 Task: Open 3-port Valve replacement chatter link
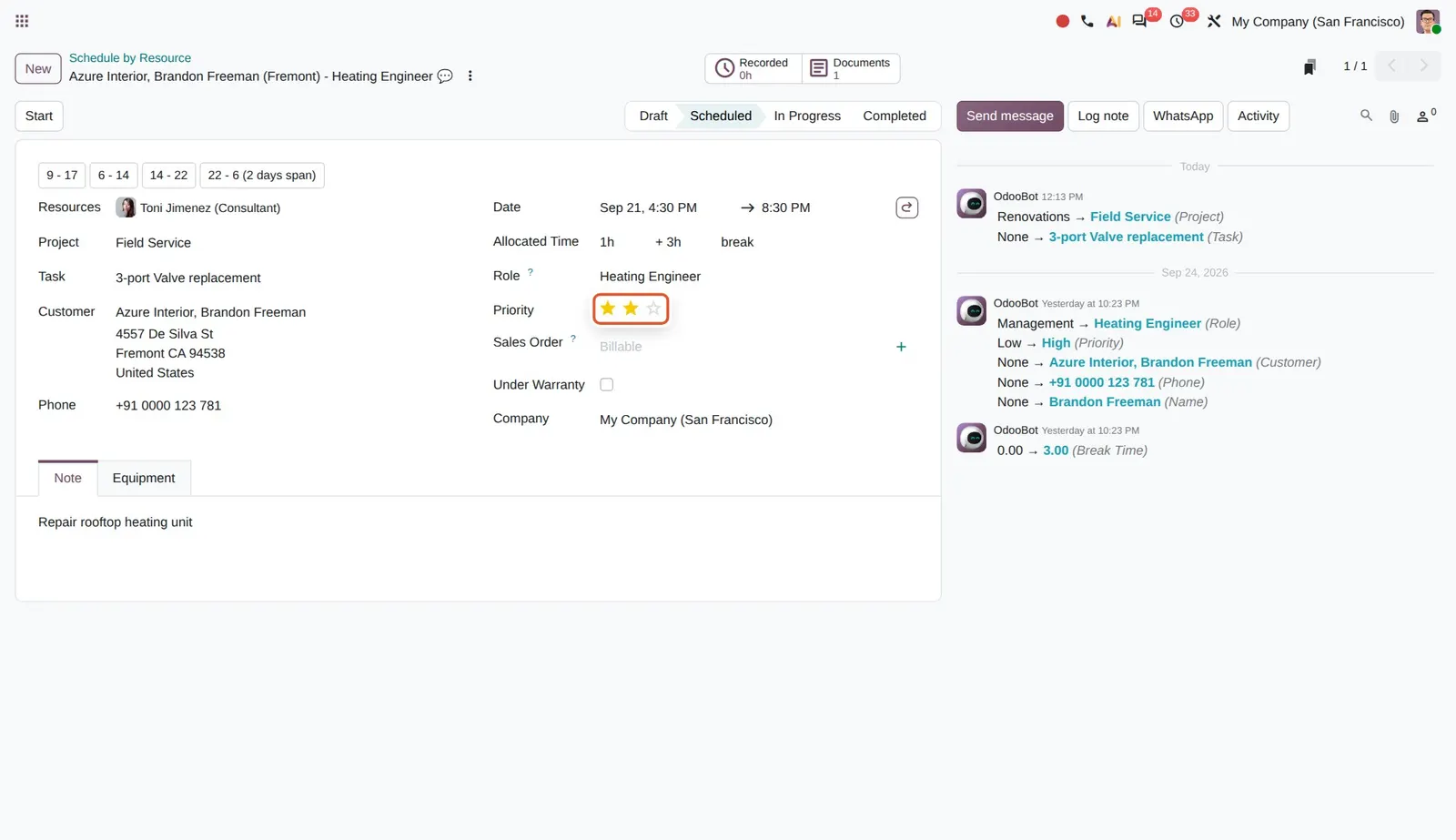(1126, 237)
